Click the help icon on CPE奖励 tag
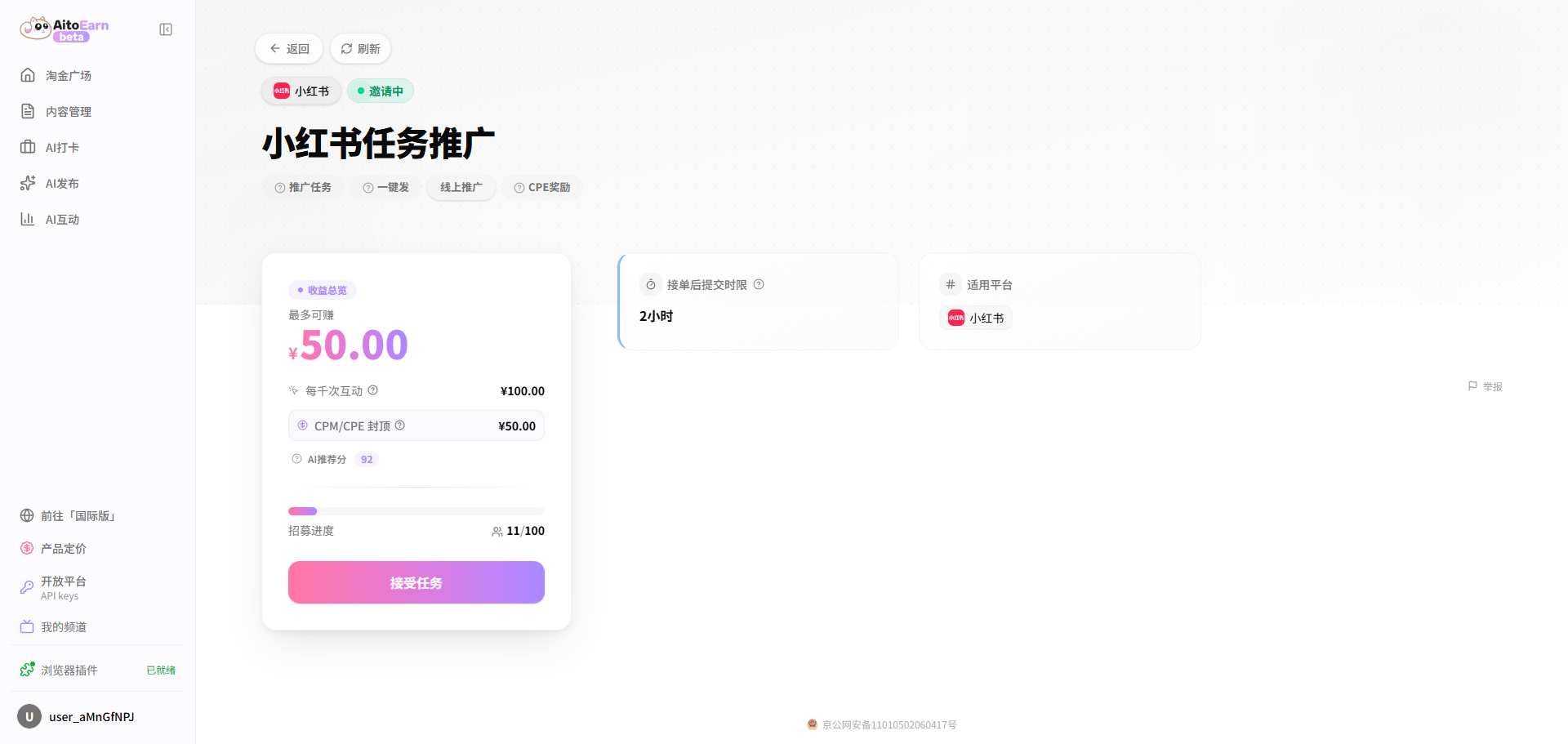 pos(519,188)
